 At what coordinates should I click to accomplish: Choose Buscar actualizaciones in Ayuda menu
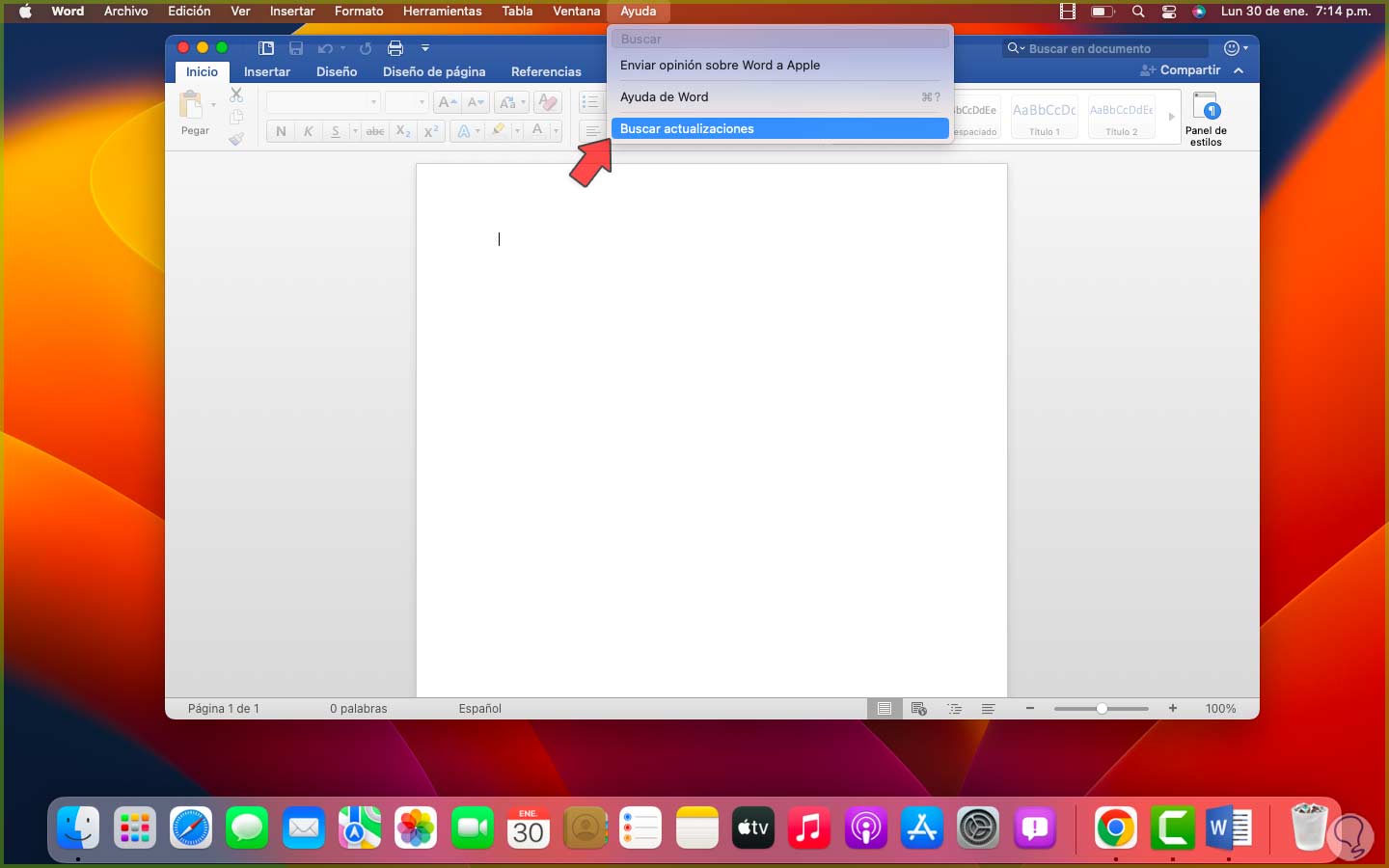[x=780, y=128]
